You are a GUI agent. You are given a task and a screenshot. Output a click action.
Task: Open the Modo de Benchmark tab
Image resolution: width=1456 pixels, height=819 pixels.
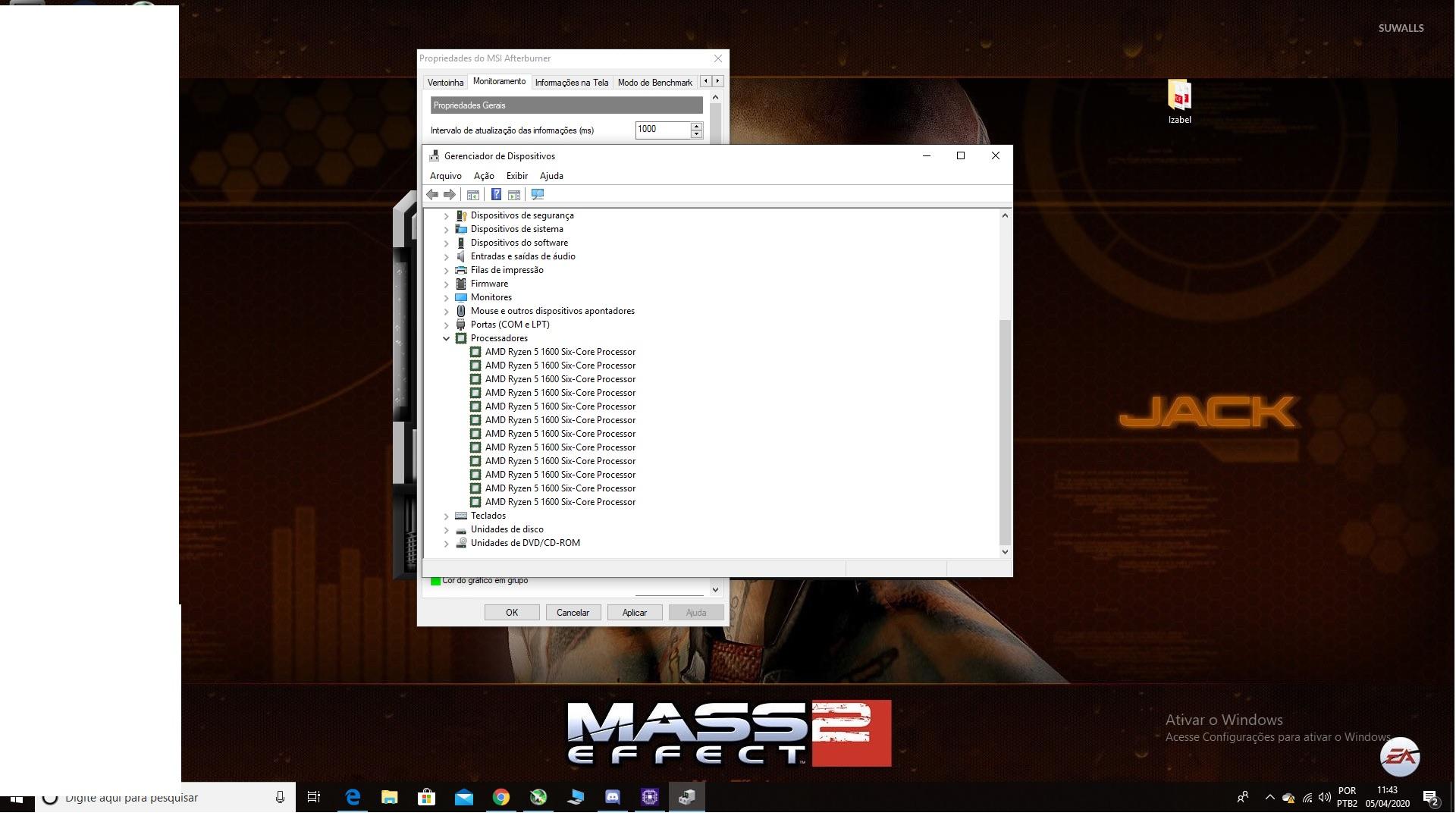point(655,83)
